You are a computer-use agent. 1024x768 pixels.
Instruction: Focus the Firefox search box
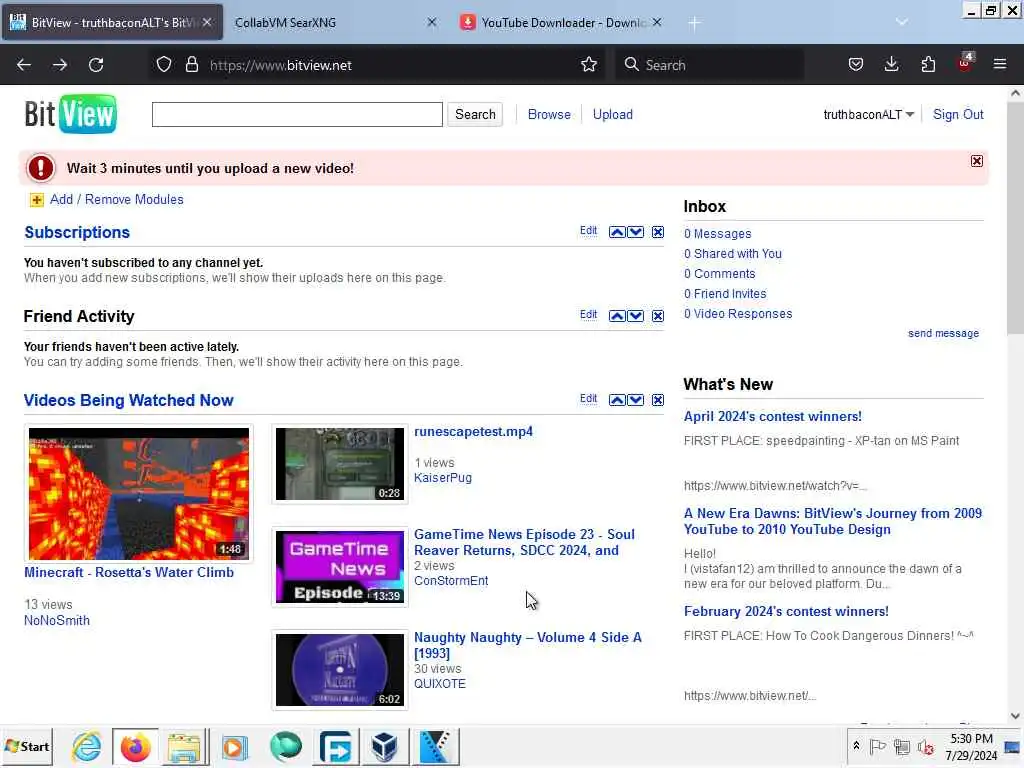710,65
